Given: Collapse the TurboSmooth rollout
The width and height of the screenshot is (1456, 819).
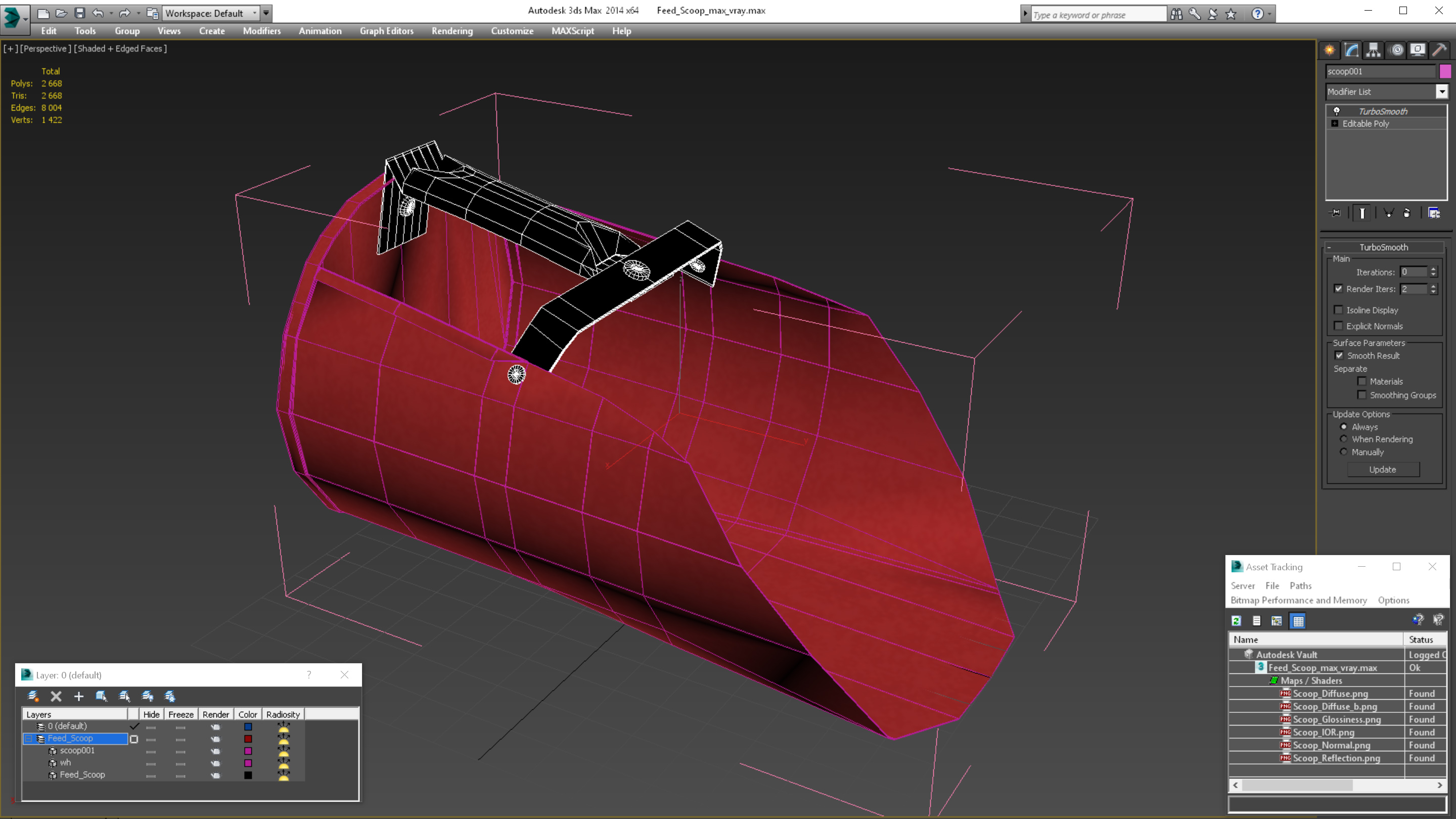Looking at the screenshot, I should pyautogui.click(x=1329, y=247).
